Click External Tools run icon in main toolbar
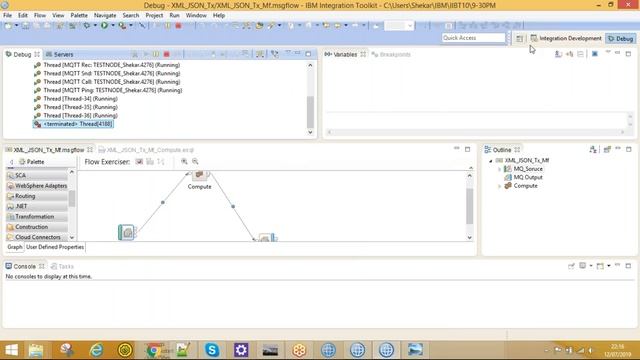The image size is (640, 360). click(122, 25)
